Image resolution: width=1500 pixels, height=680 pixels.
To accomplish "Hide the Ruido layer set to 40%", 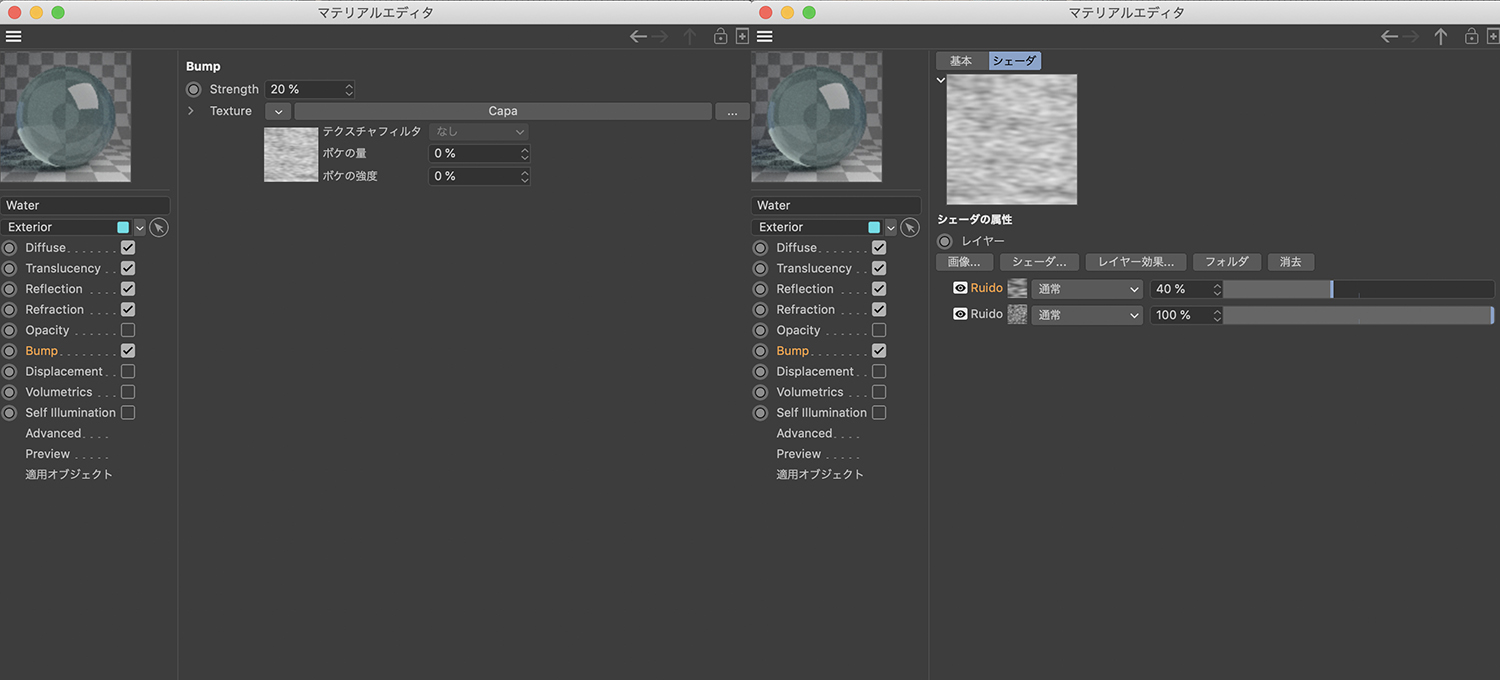I will point(960,288).
